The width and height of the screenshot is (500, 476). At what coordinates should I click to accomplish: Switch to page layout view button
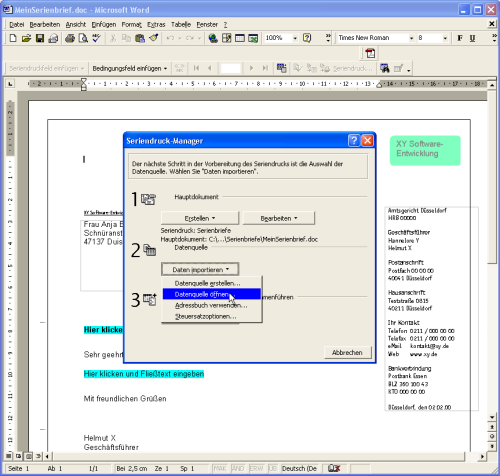pos(29,456)
